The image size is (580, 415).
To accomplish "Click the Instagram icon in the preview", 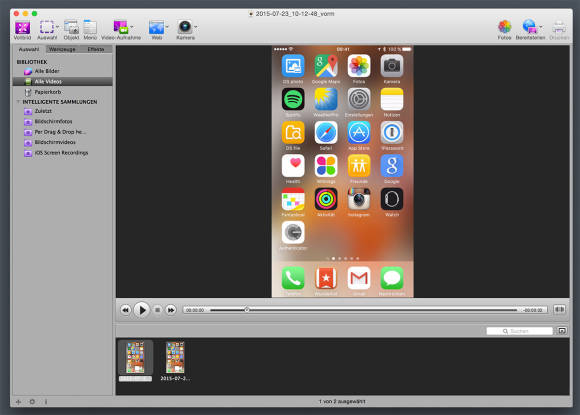I will tap(359, 199).
